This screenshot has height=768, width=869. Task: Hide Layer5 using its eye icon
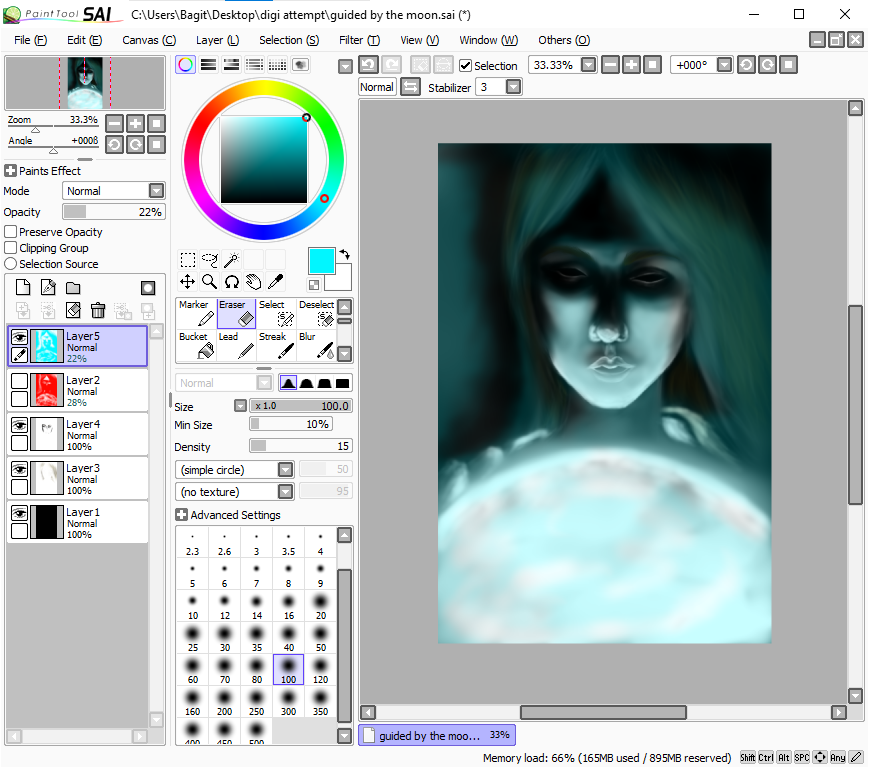point(19,336)
